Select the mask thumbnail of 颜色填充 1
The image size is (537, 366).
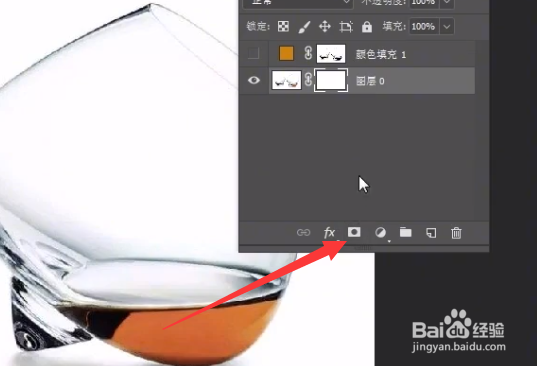[x=331, y=53]
